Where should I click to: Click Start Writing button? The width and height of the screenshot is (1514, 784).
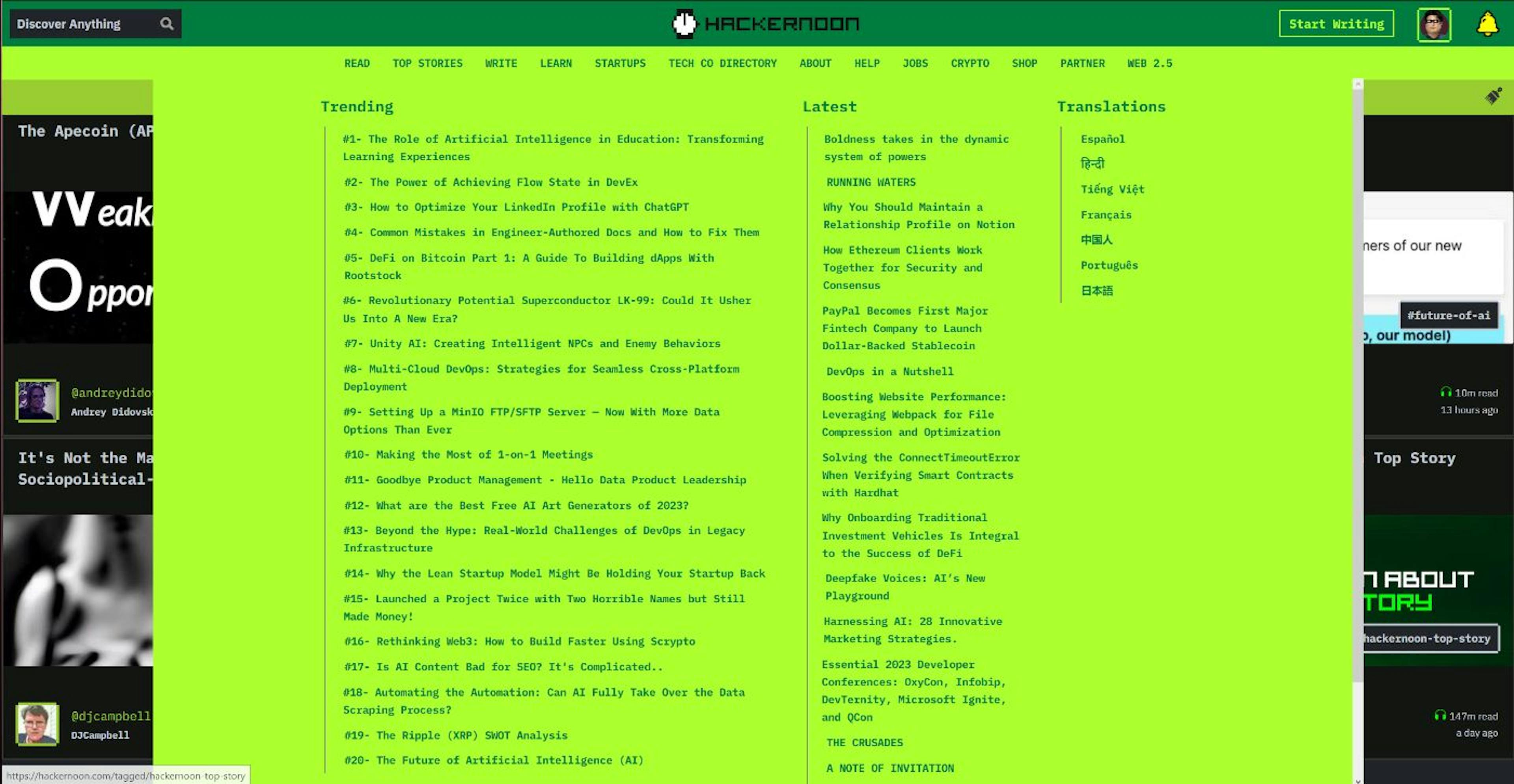tap(1336, 23)
